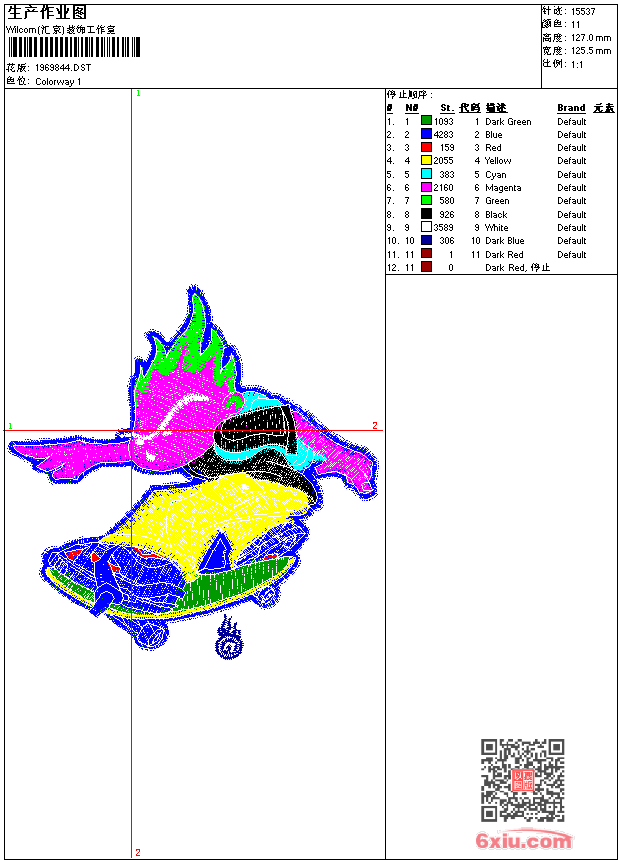Click the 'Dark Blue' description text

coord(505,241)
